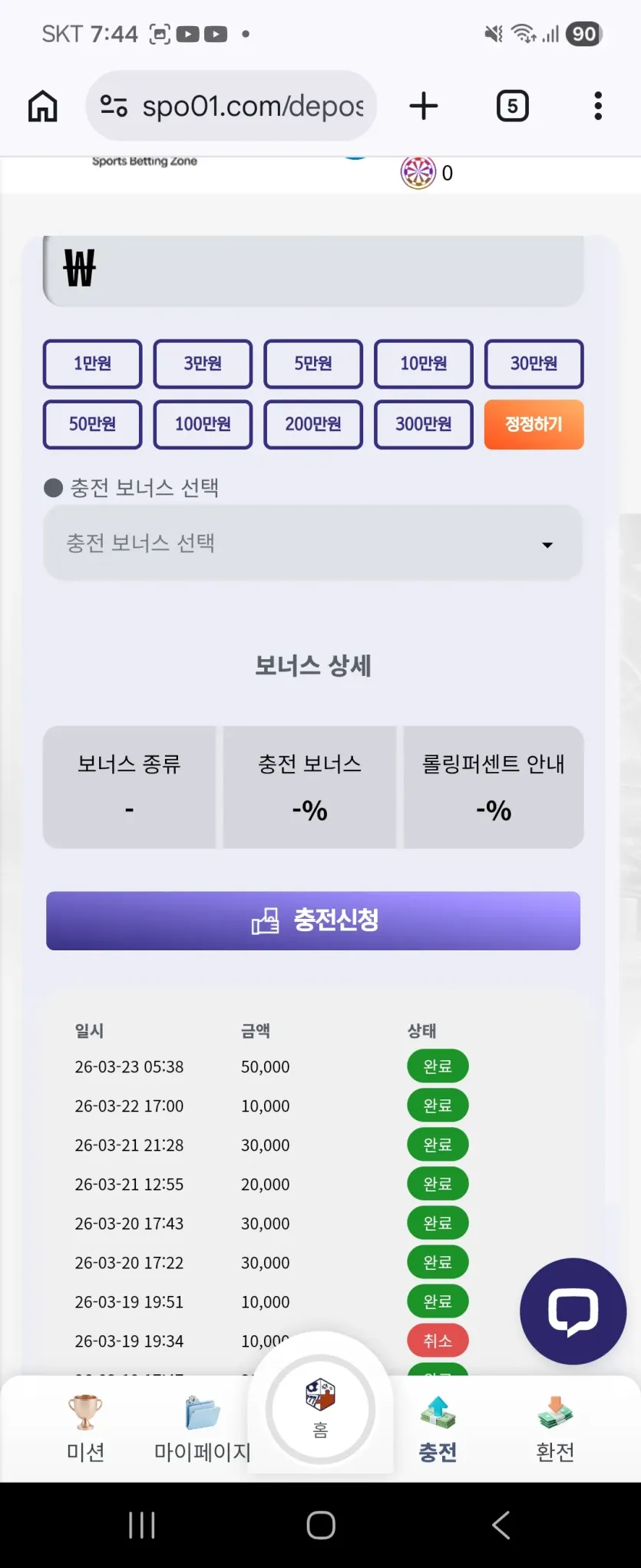This screenshot has width=641, height=1568.
Task: Open the tab switcher showing 5 tabs
Action: coord(513,106)
